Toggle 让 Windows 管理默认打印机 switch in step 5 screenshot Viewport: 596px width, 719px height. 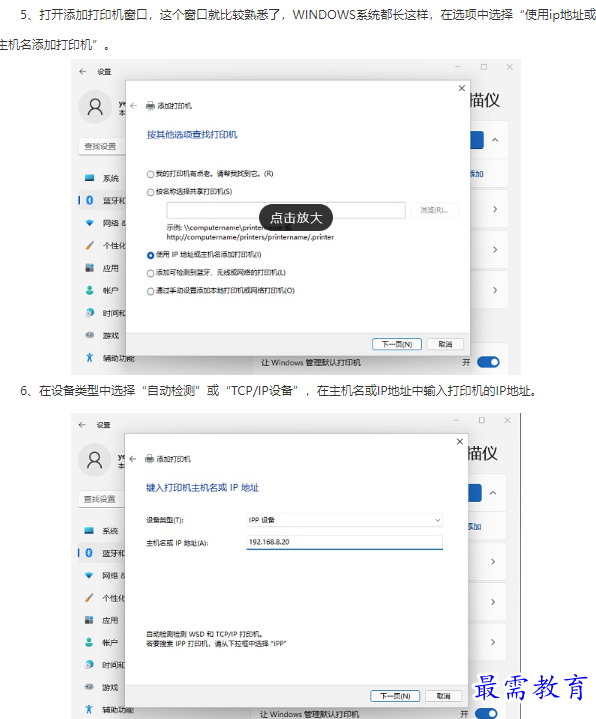(488, 362)
